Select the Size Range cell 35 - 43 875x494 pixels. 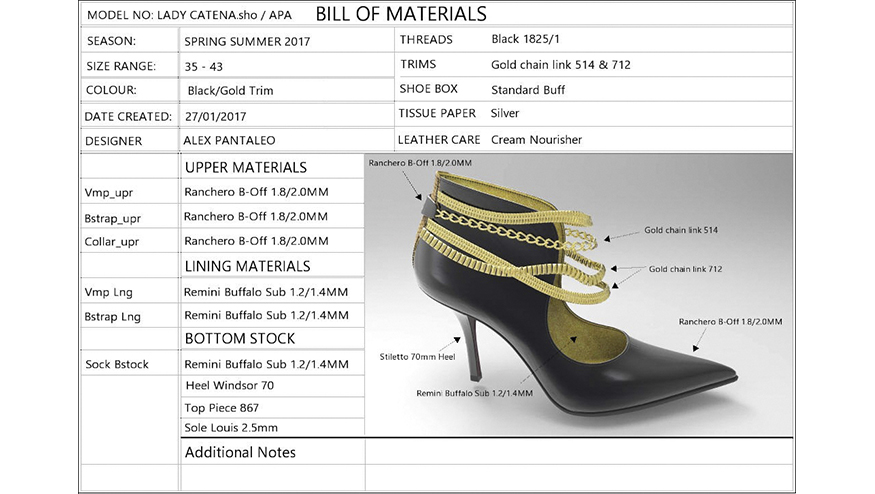[205, 66]
